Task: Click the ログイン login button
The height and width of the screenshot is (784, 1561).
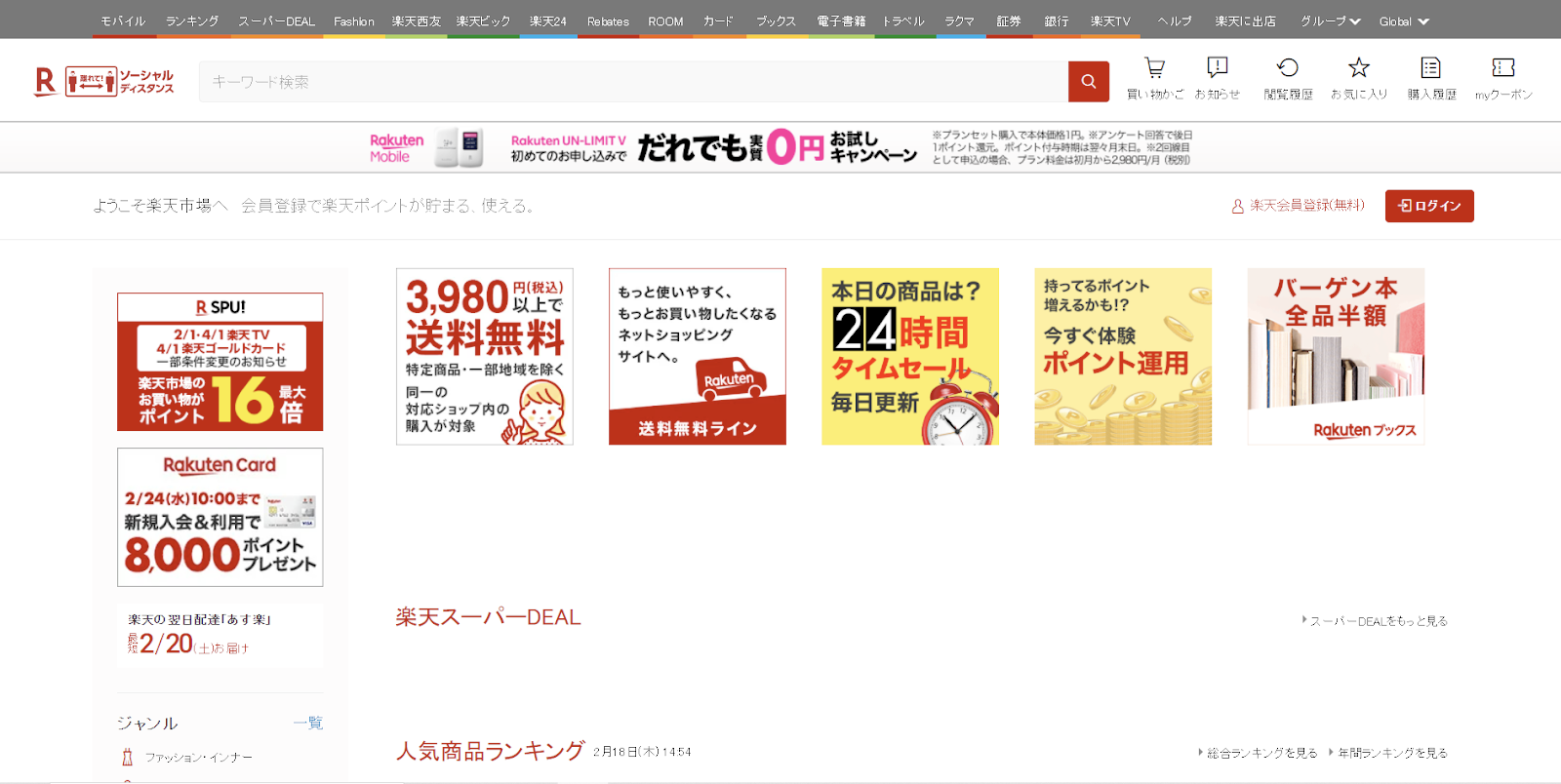Action: click(1429, 206)
